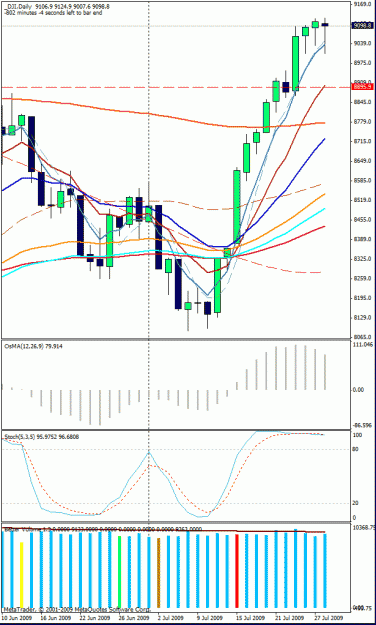Click the 8129.0 price axis value

[363, 318]
